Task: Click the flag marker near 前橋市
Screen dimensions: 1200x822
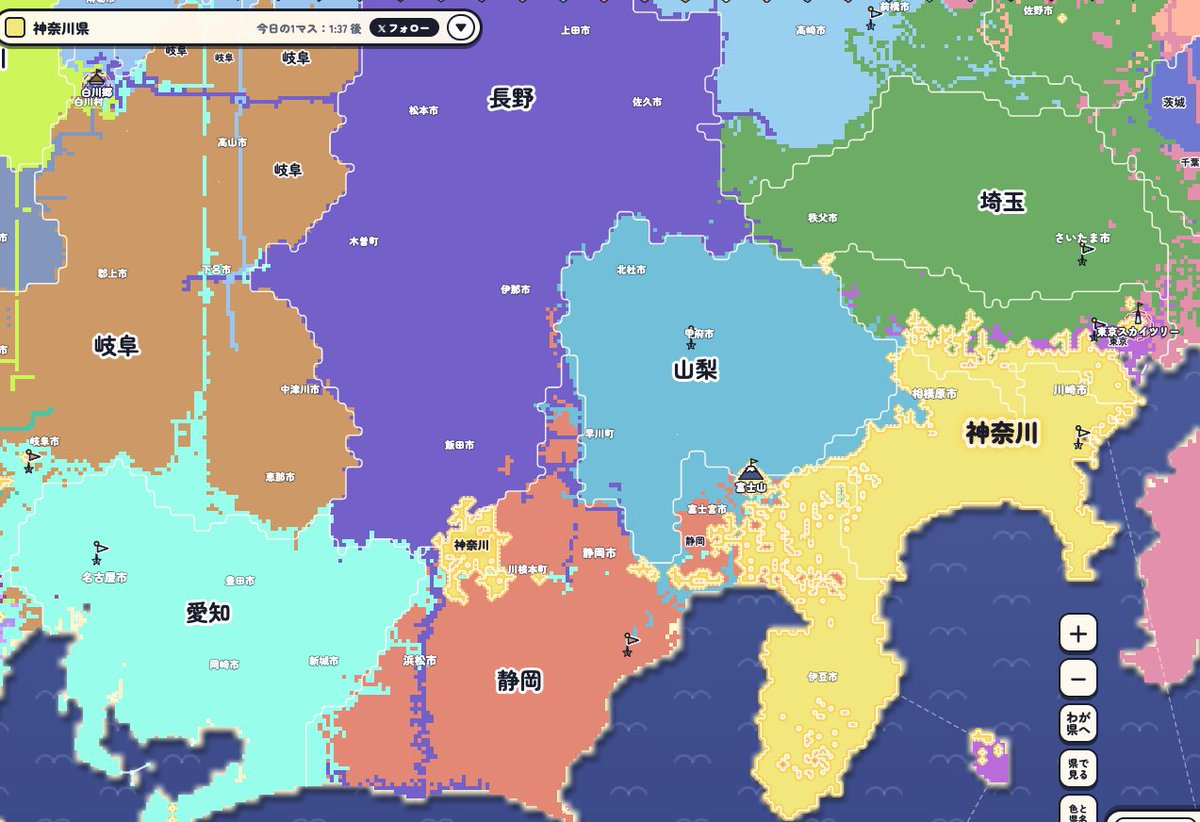Action: [x=874, y=17]
